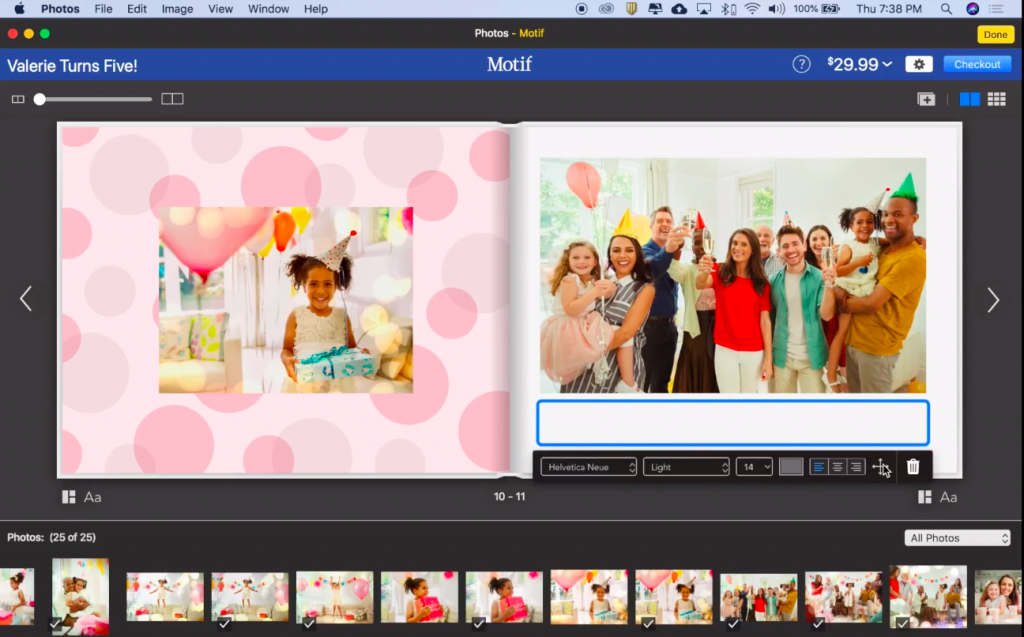Open Spotlight search in menu bar

946,9
